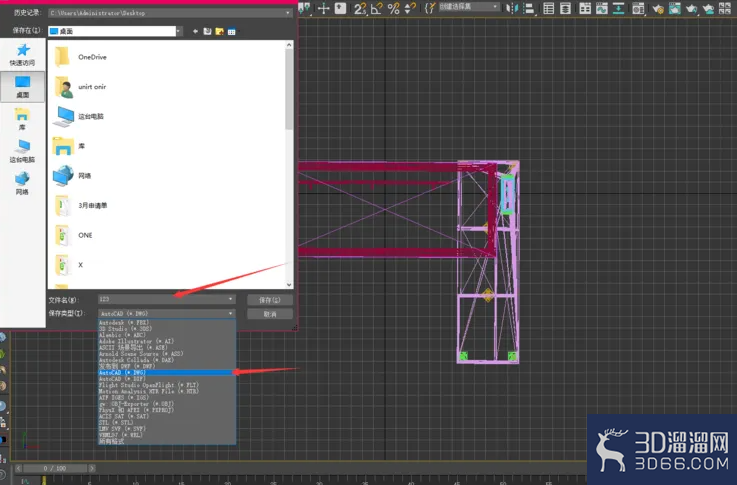This screenshot has width=737, height=485.
Task: Select 库 libraries in places sidebar
Action: pos(23,119)
